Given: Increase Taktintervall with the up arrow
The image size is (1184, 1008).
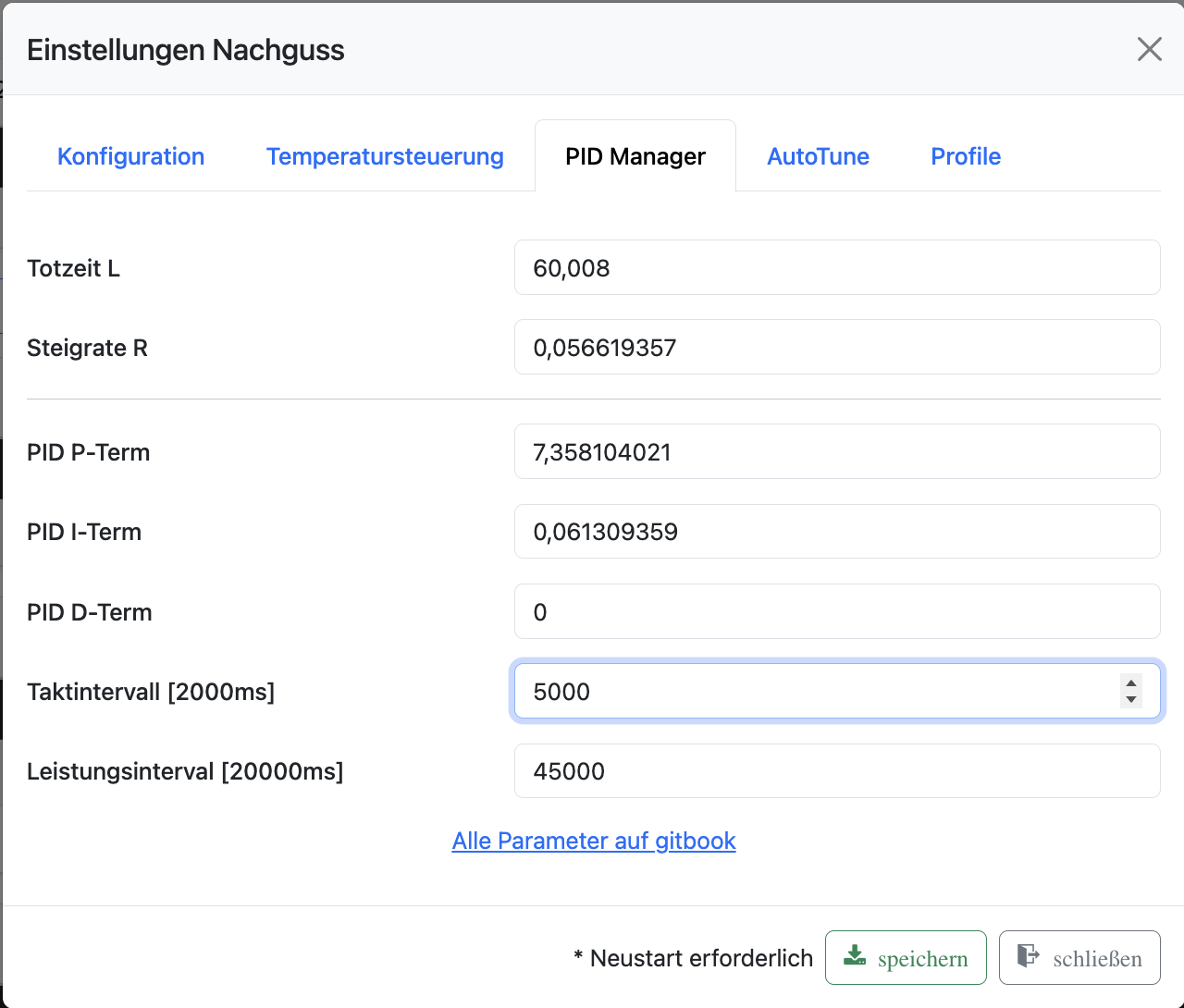Looking at the screenshot, I should tap(1130, 683).
